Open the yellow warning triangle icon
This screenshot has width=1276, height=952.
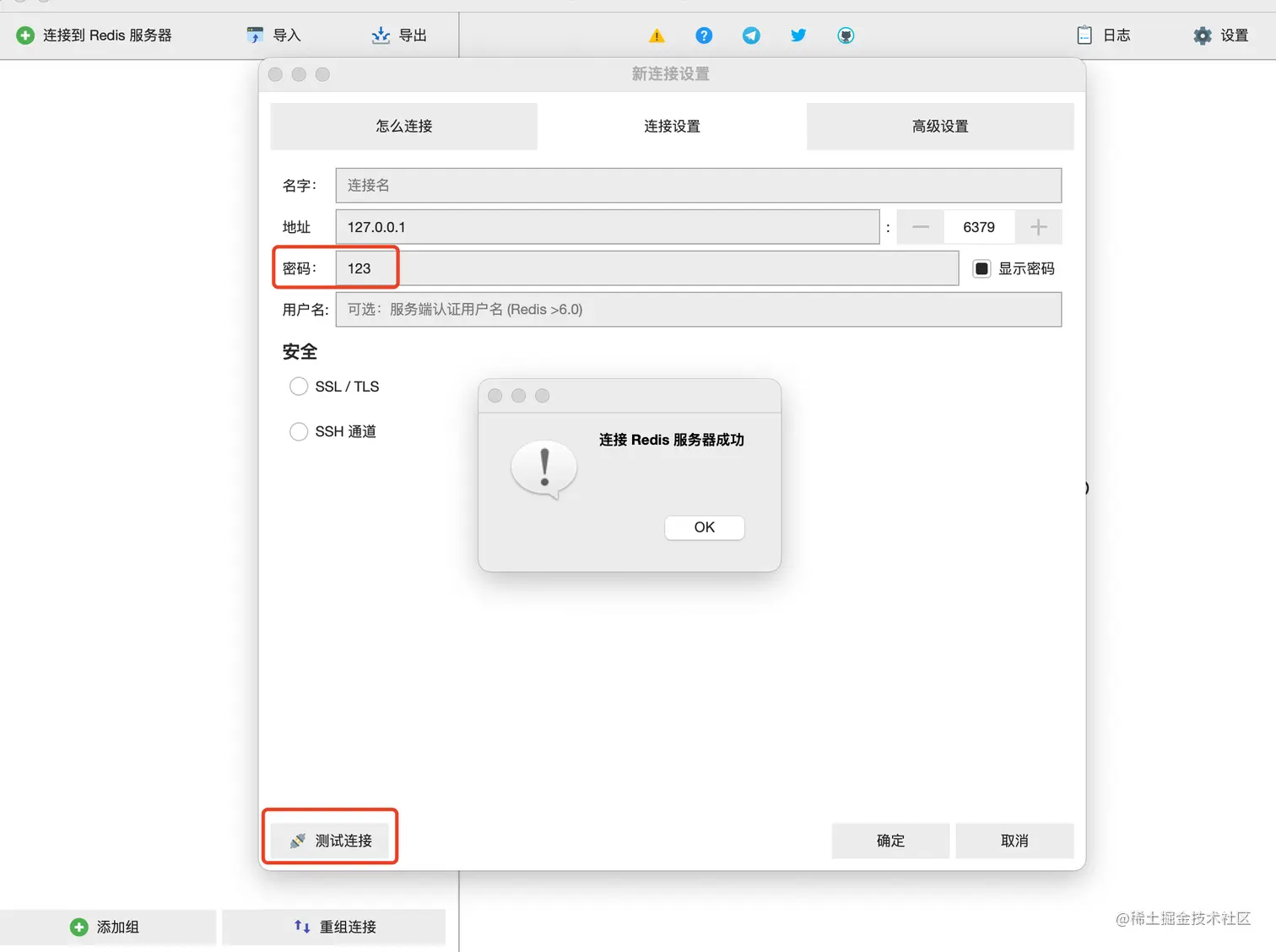click(657, 35)
